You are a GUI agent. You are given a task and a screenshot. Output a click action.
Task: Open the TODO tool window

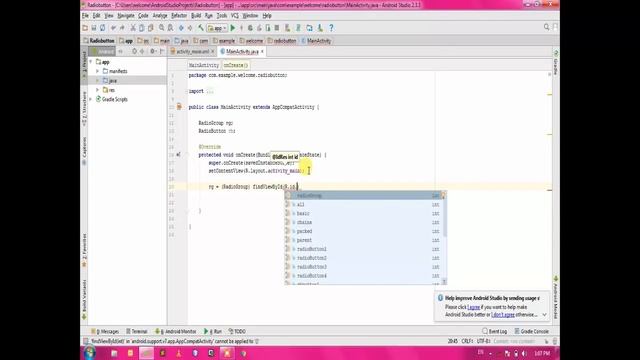(x=237, y=331)
